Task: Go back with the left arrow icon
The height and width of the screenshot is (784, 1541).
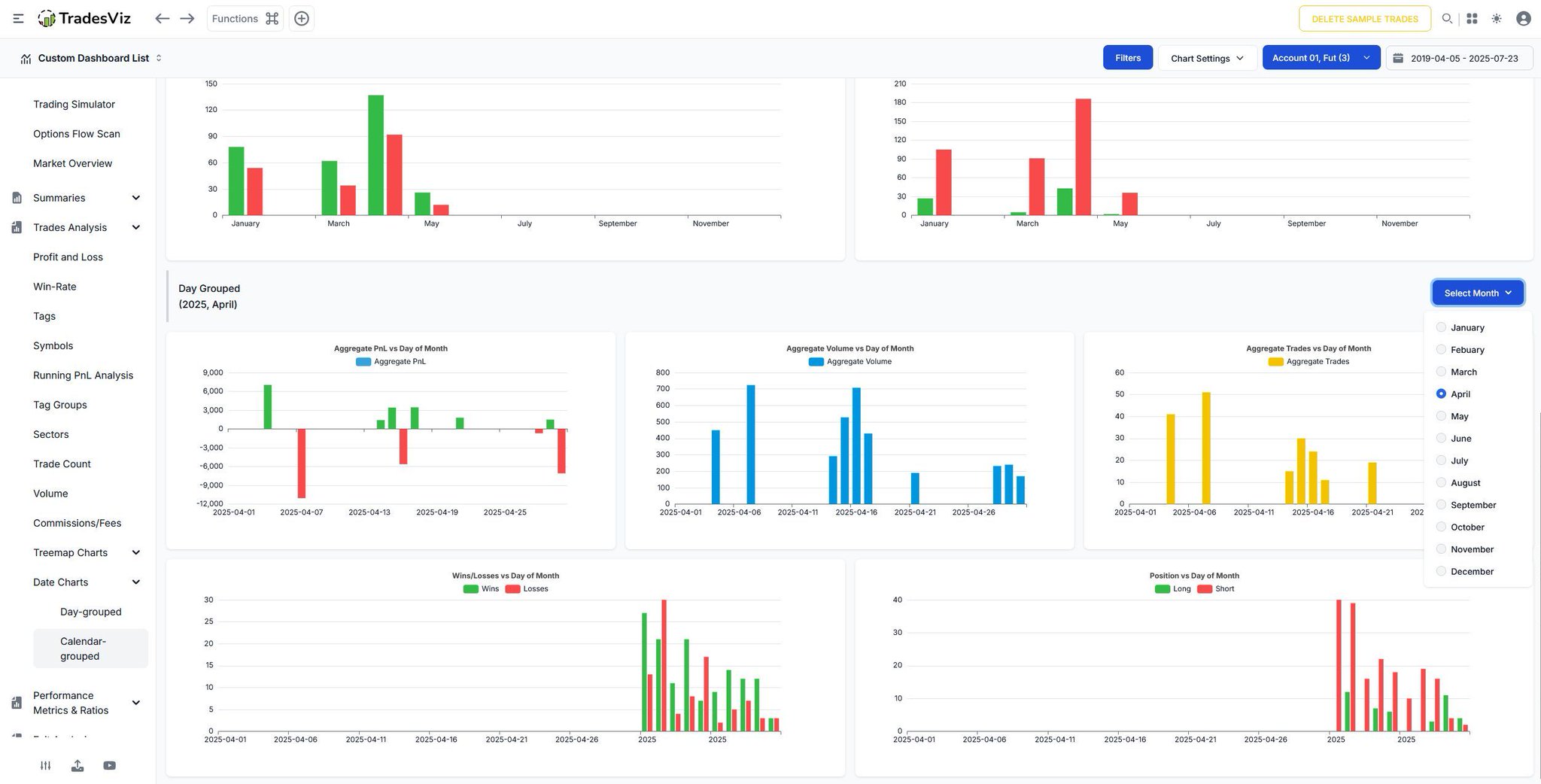Action: click(162, 19)
